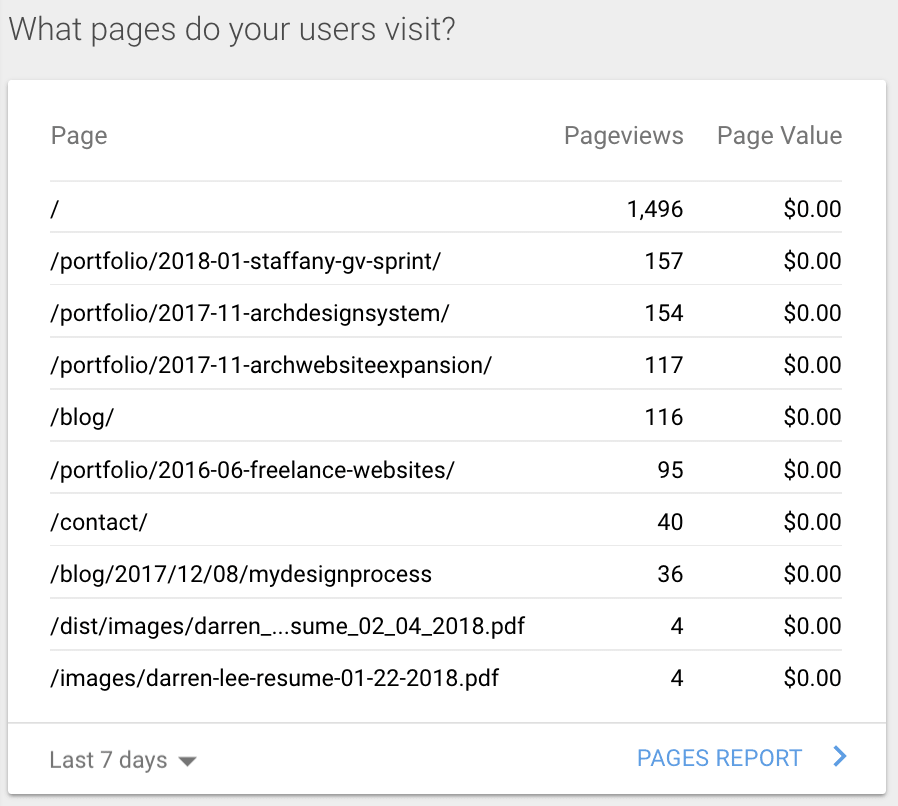Select /blog/2017/12/08/mydesignprocess page entry
898x806 pixels.
(x=240, y=574)
